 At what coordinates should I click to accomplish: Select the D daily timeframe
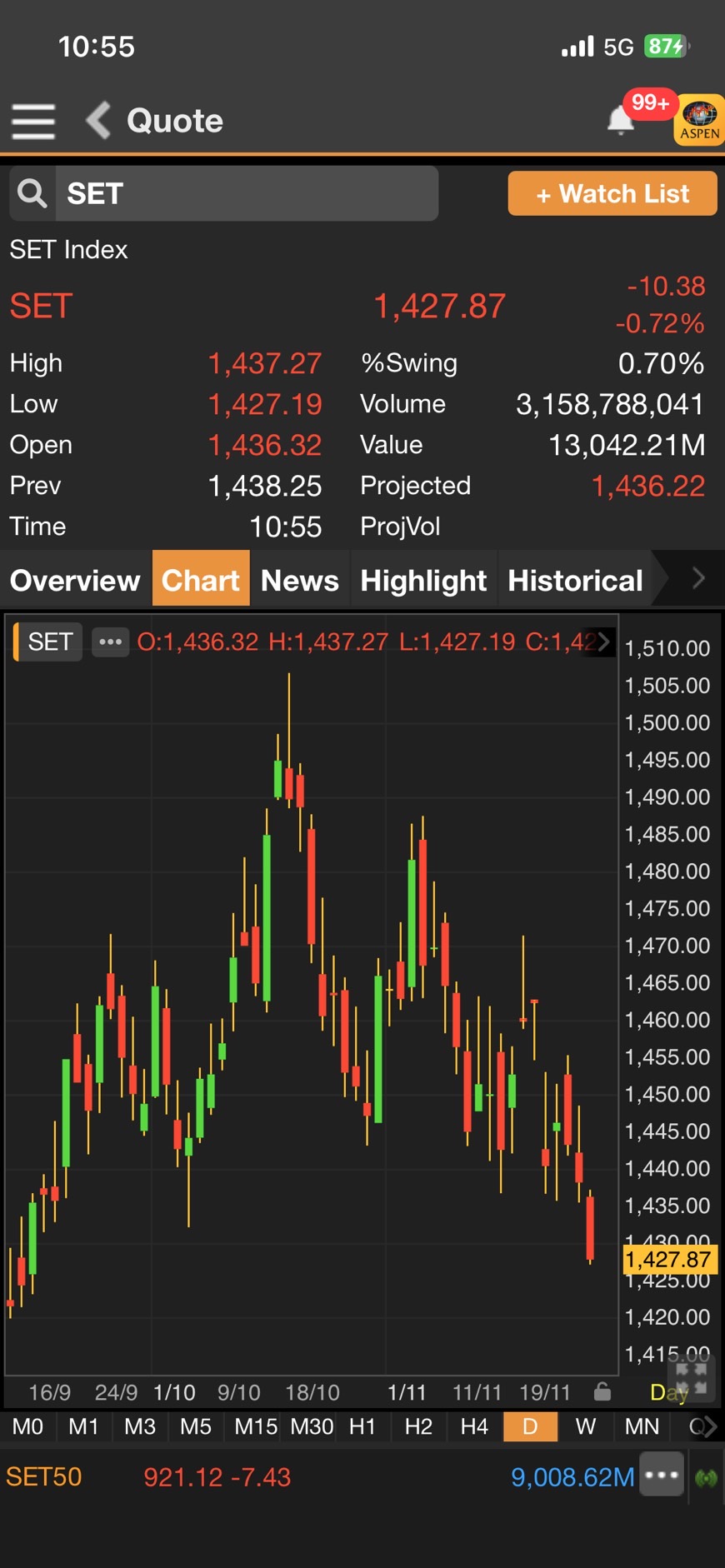tap(530, 1426)
